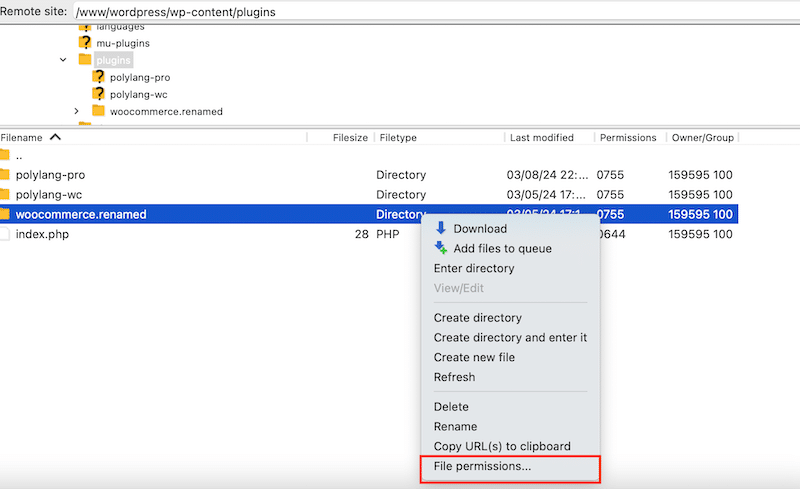This screenshot has height=489, width=800.
Task: Click the blue Download arrow icon
Action: pos(441,228)
